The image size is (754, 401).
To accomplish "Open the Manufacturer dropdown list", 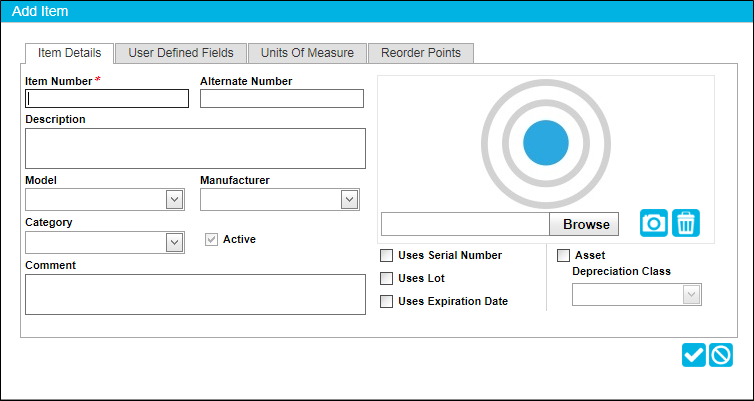I will click(x=350, y=200).
